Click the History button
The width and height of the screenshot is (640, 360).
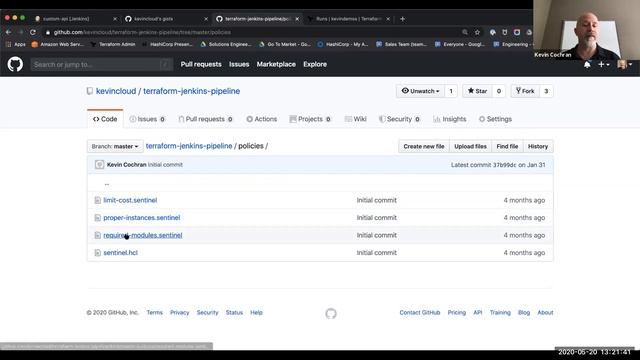[x=538, y=146]
